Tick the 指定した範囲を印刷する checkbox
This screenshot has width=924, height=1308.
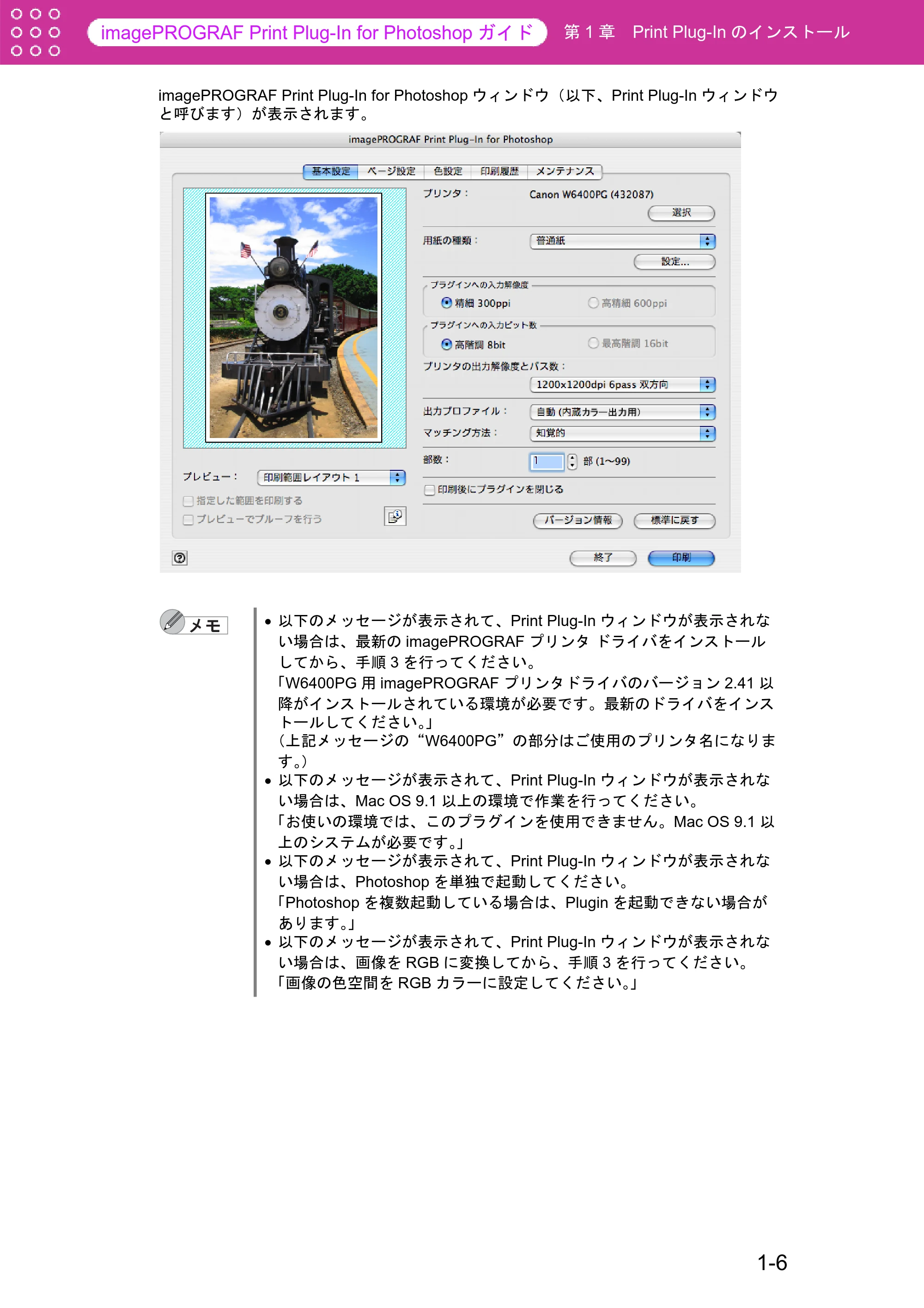[x=188, y=501]
